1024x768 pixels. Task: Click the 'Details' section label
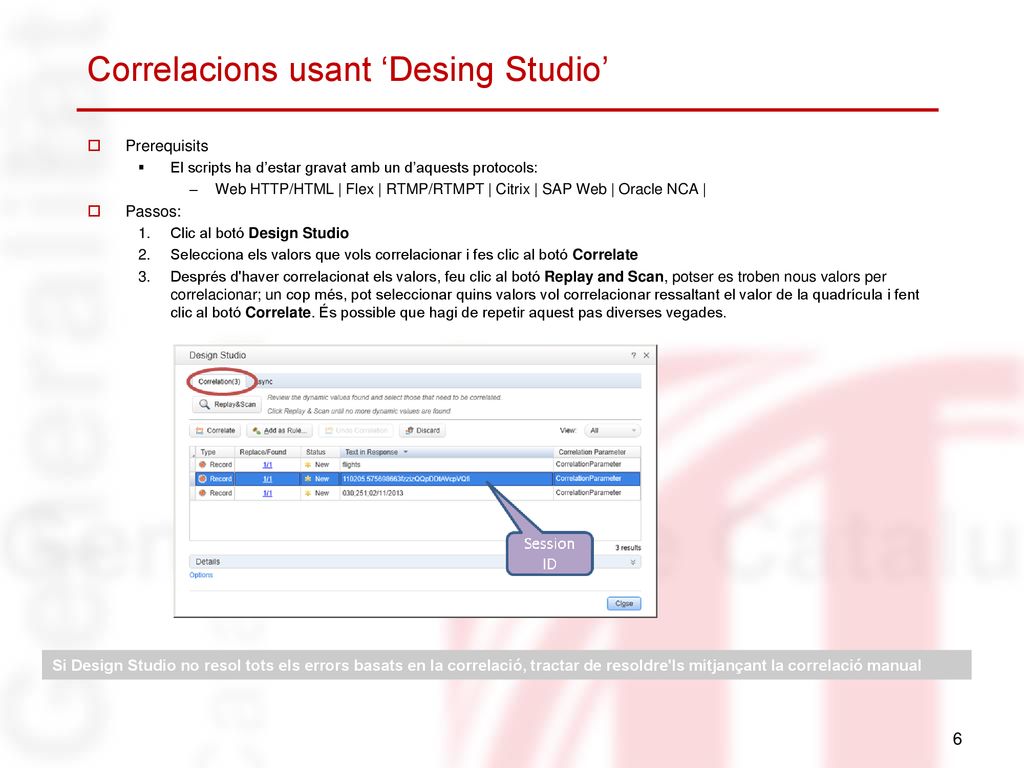208,562
